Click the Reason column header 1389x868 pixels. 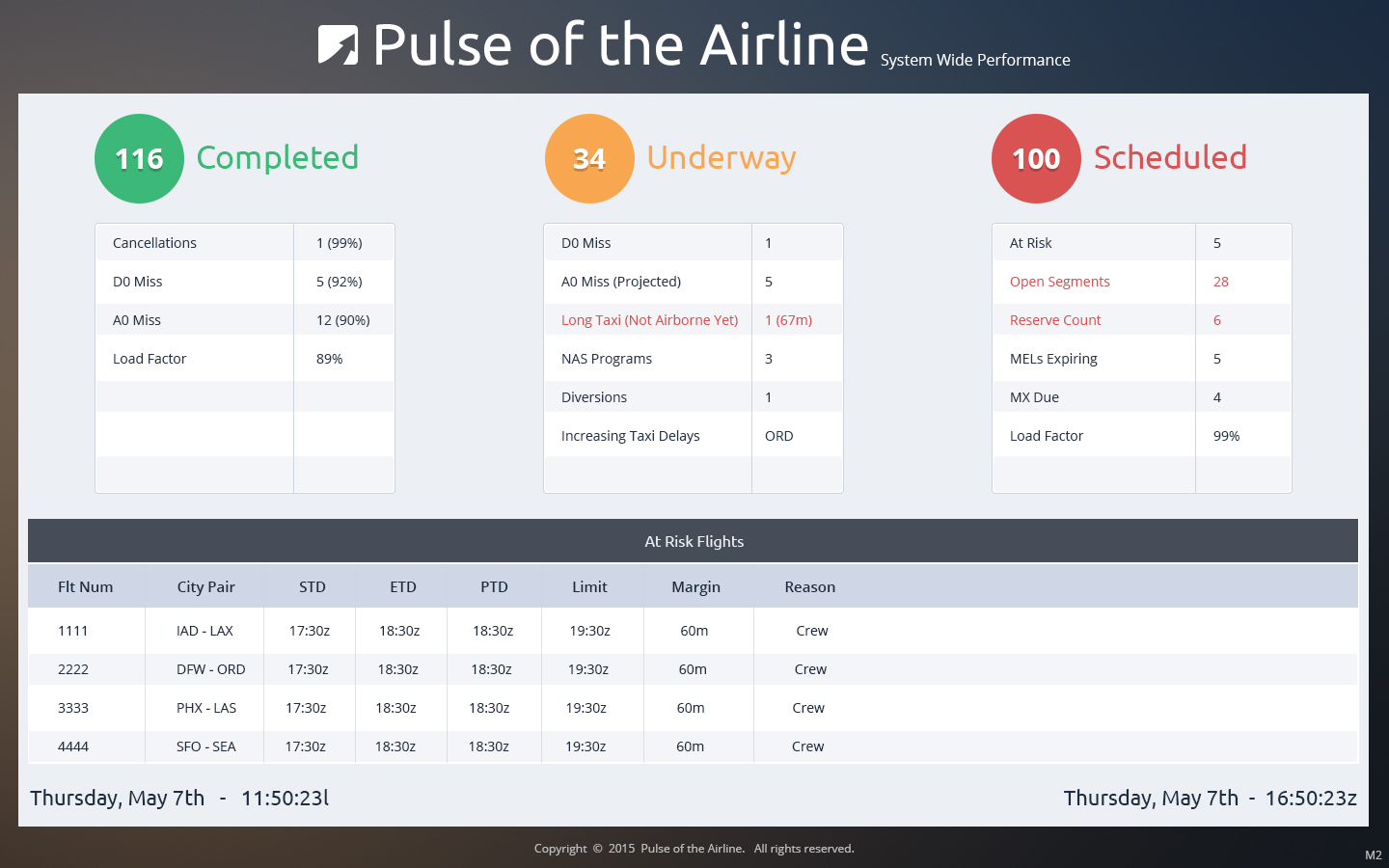point(810,586)
